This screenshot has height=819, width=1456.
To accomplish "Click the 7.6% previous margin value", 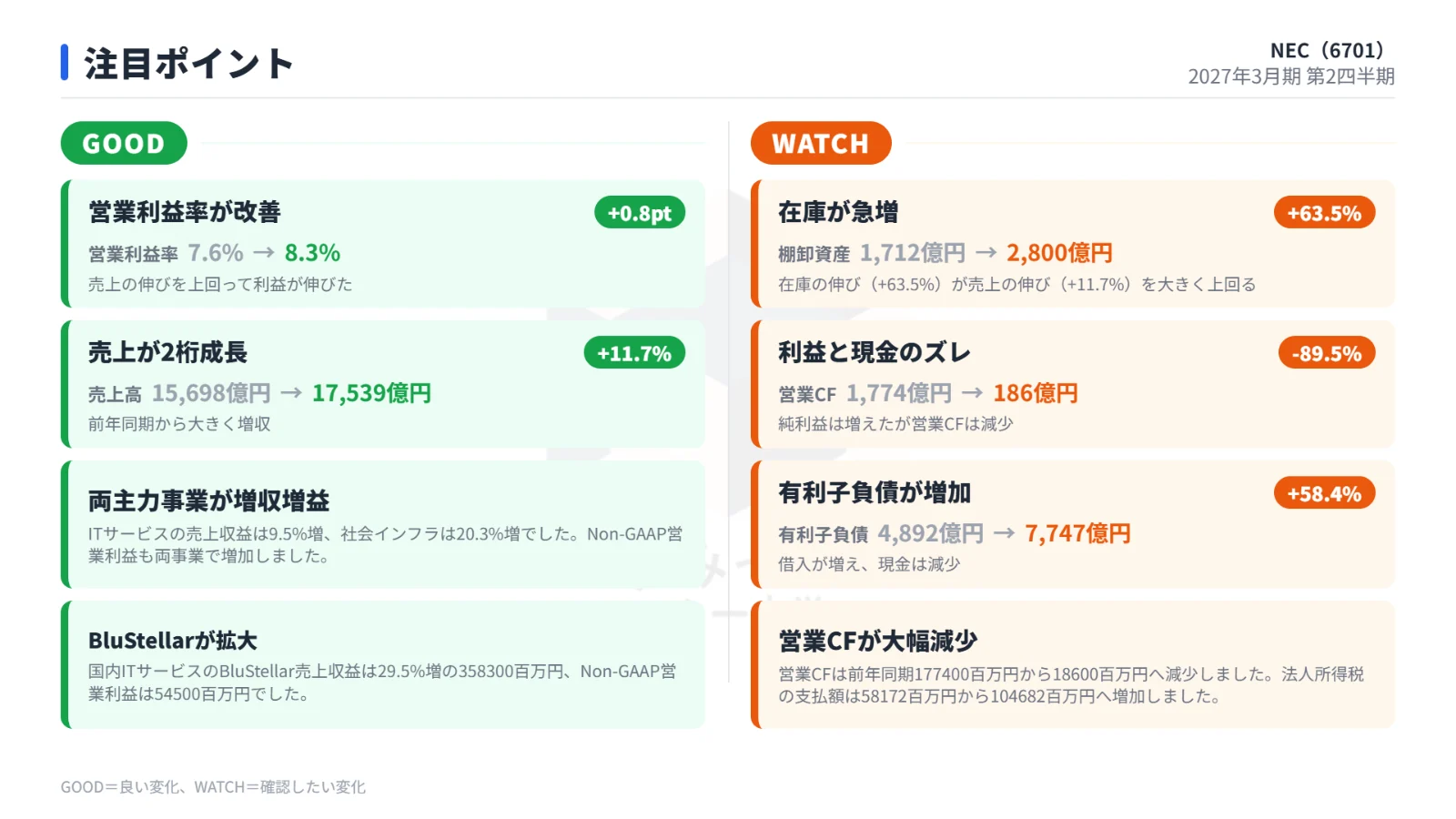I will (x=216, y=253).
